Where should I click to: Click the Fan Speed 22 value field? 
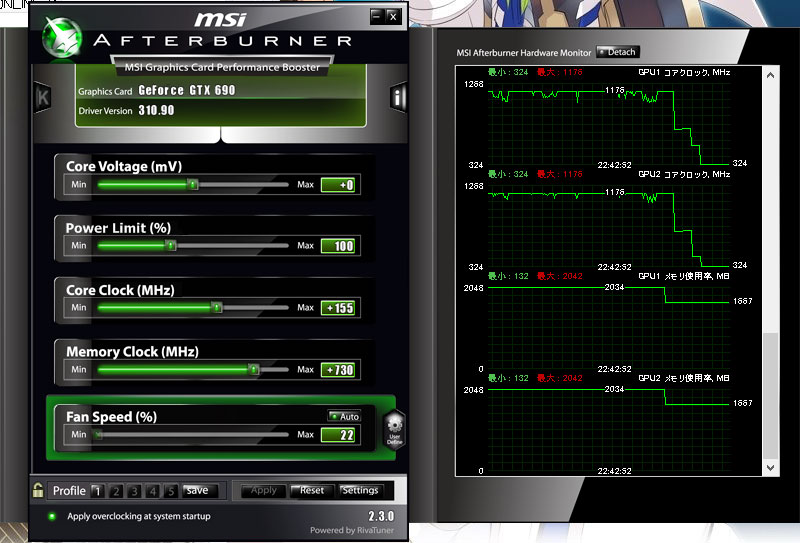point(337,435)
